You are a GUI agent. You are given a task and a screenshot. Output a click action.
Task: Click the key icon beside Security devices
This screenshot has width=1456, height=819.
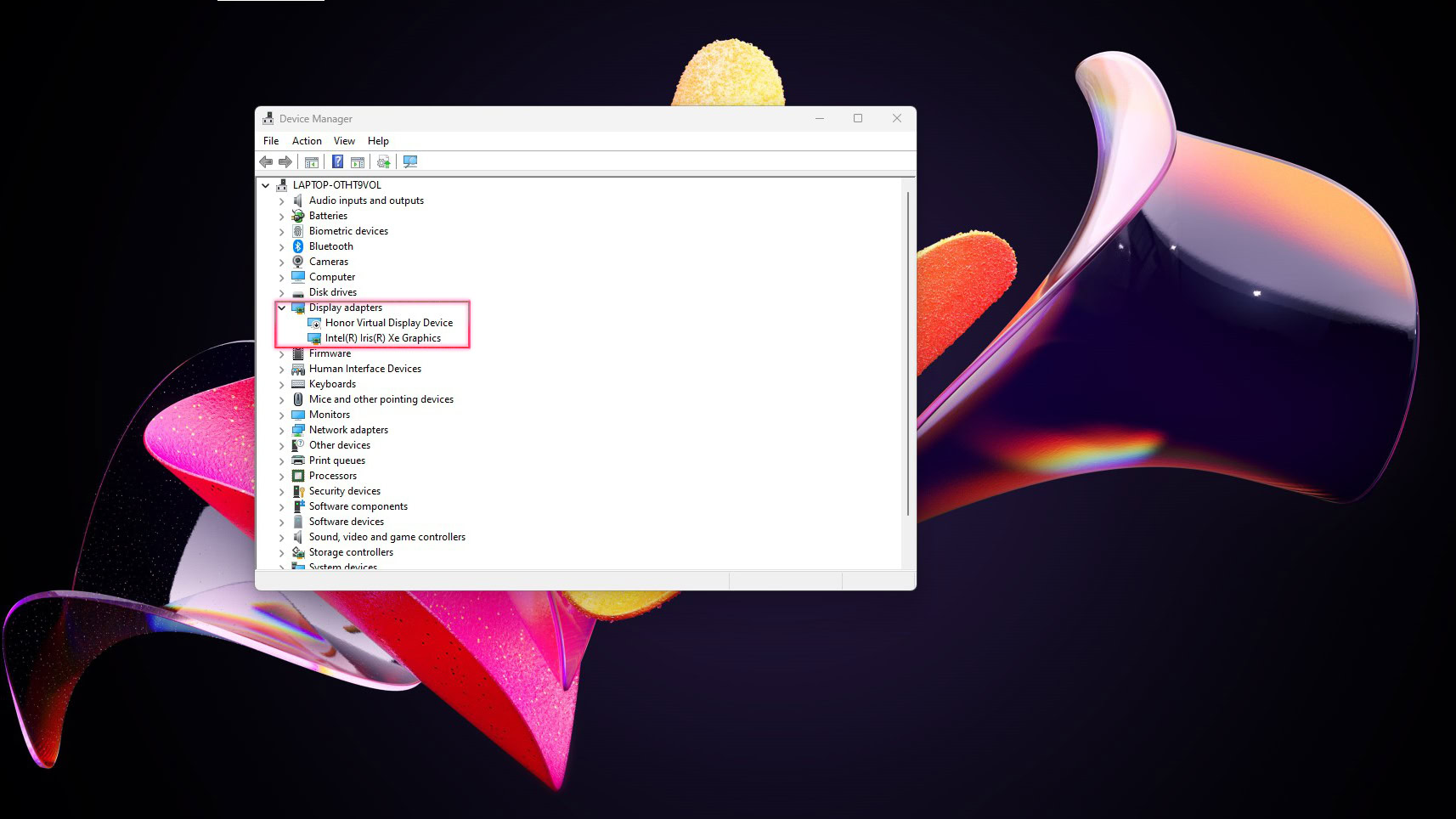(298, 491)
